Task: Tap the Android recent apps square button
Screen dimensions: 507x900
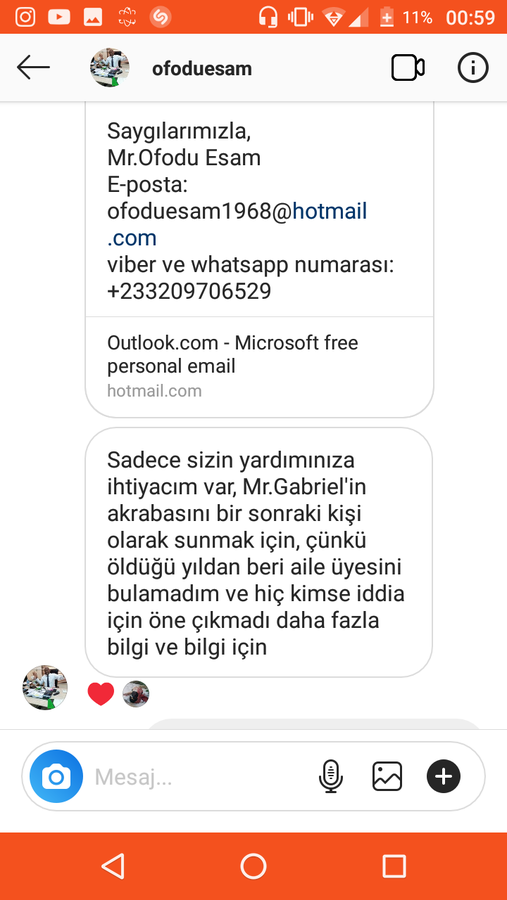Action: (x=394, y=866)
